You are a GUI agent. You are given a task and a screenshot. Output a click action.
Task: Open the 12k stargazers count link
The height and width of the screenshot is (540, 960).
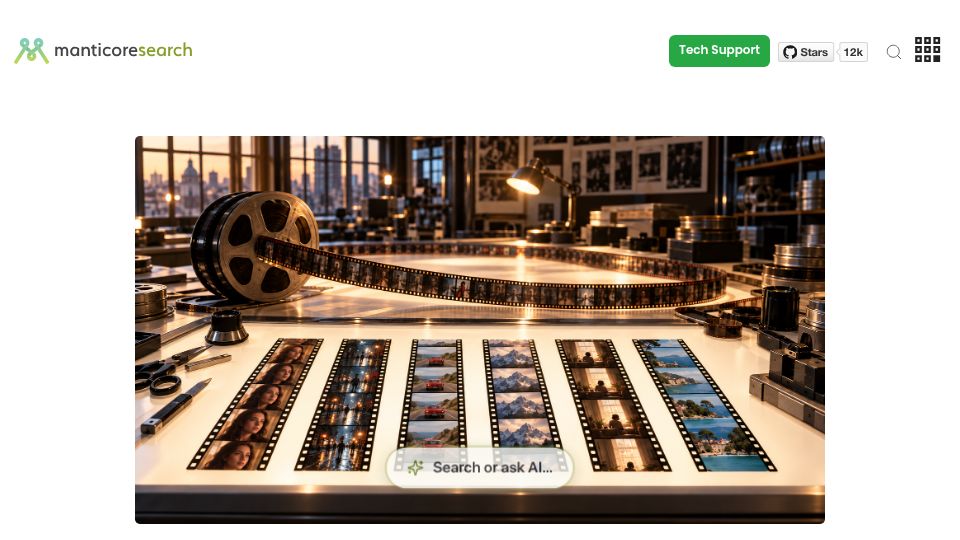pyautogui.click(x=853, y=52)
